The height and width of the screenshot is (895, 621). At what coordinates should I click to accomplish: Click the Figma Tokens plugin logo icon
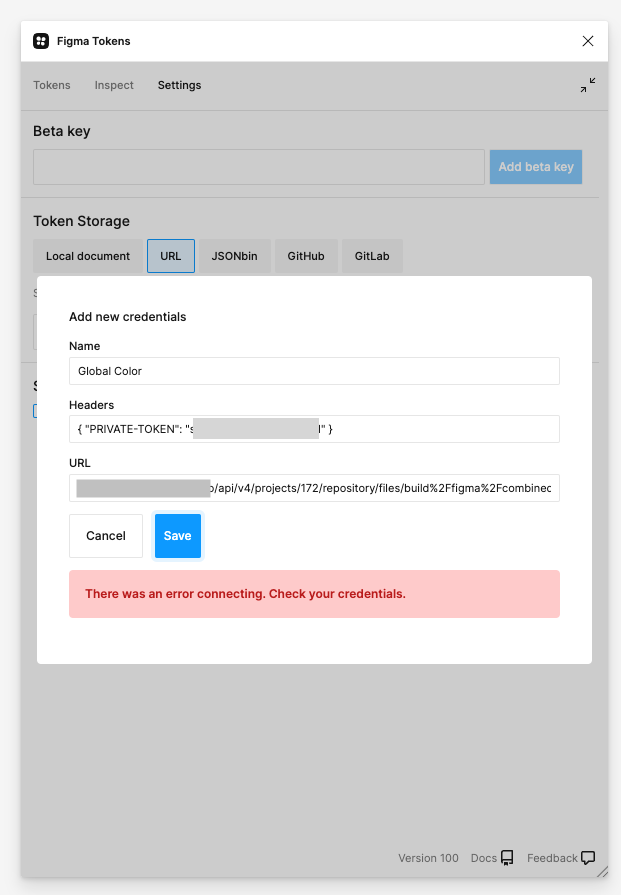pos(41,41)
